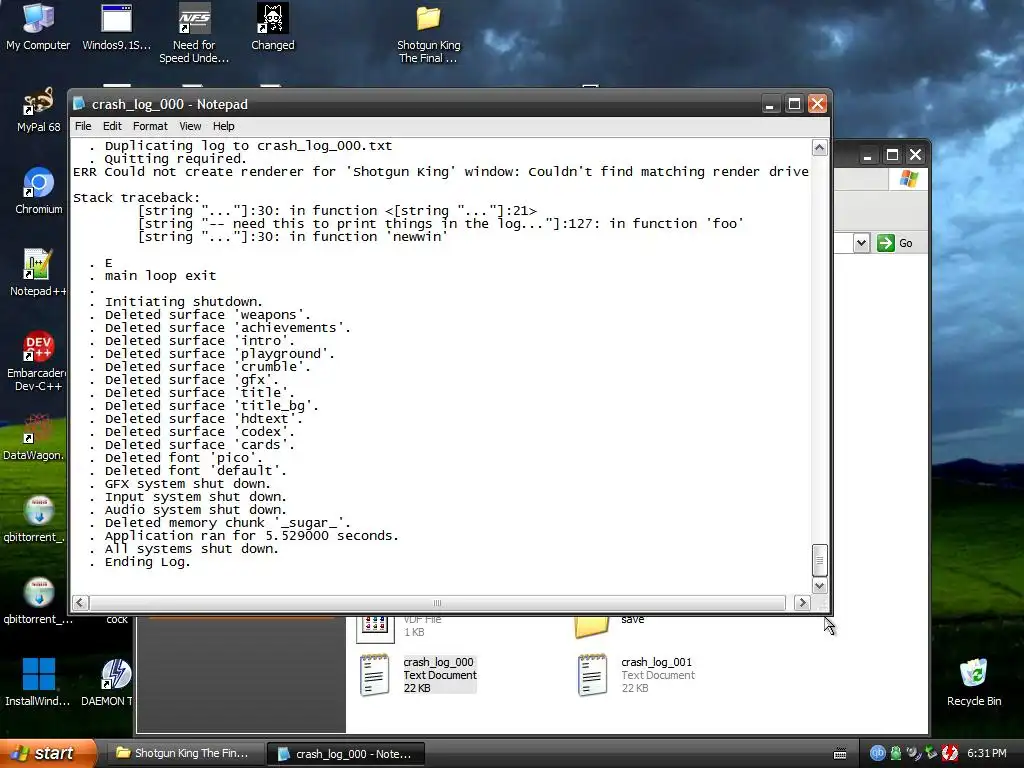Click the 'ERR Could not create renderer' line
Viewport: 1024px width, 768px height.
[441, 172]
